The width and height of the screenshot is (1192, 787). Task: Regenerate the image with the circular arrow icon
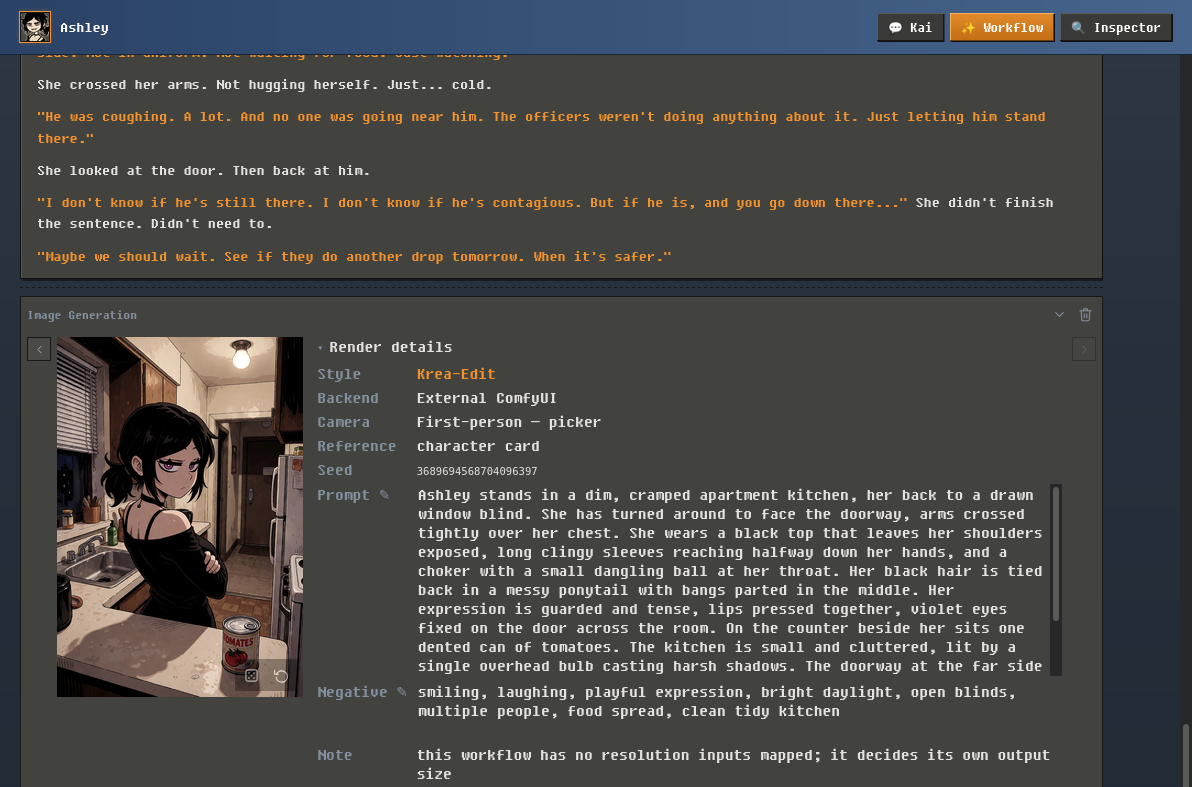(x=281, y=675)
